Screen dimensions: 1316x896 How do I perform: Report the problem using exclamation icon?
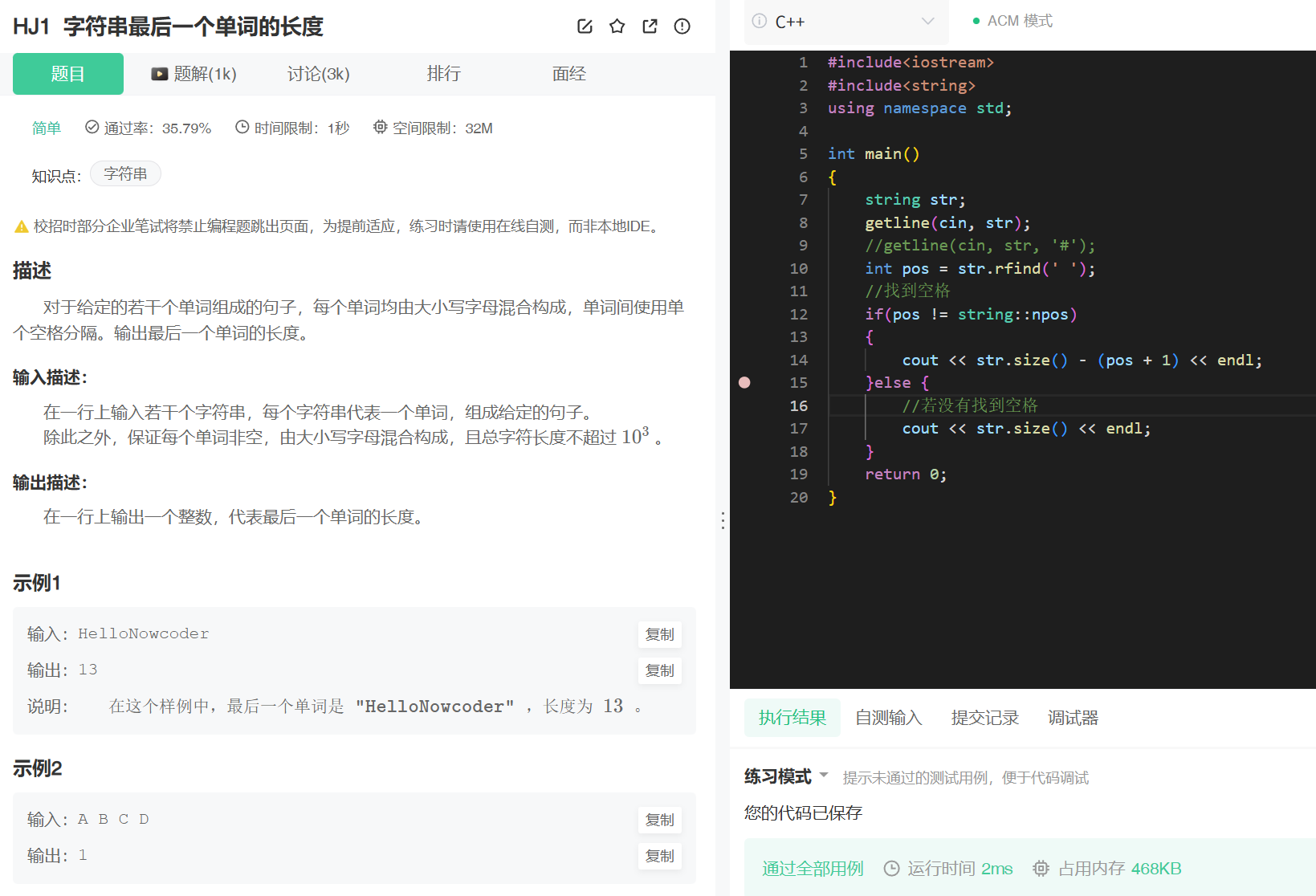pos(682,26)
